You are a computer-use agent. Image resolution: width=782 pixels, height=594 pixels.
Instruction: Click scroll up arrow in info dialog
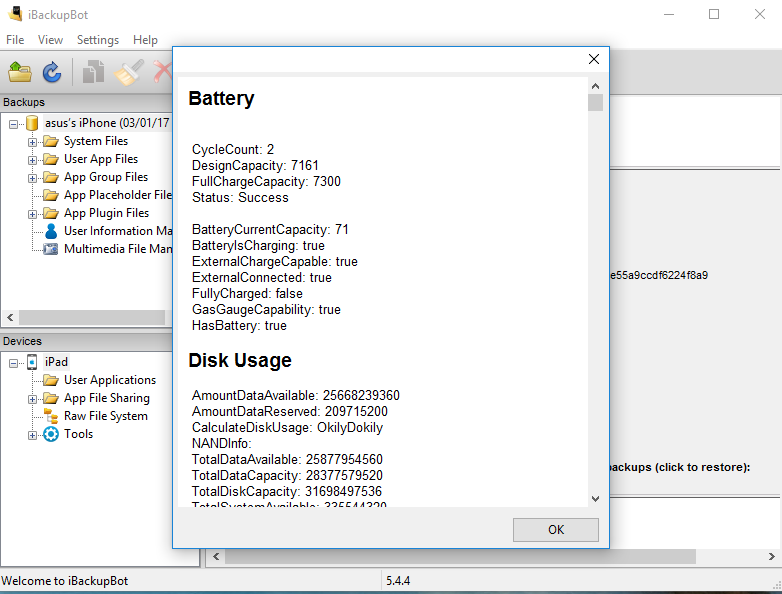pos(595,86)
